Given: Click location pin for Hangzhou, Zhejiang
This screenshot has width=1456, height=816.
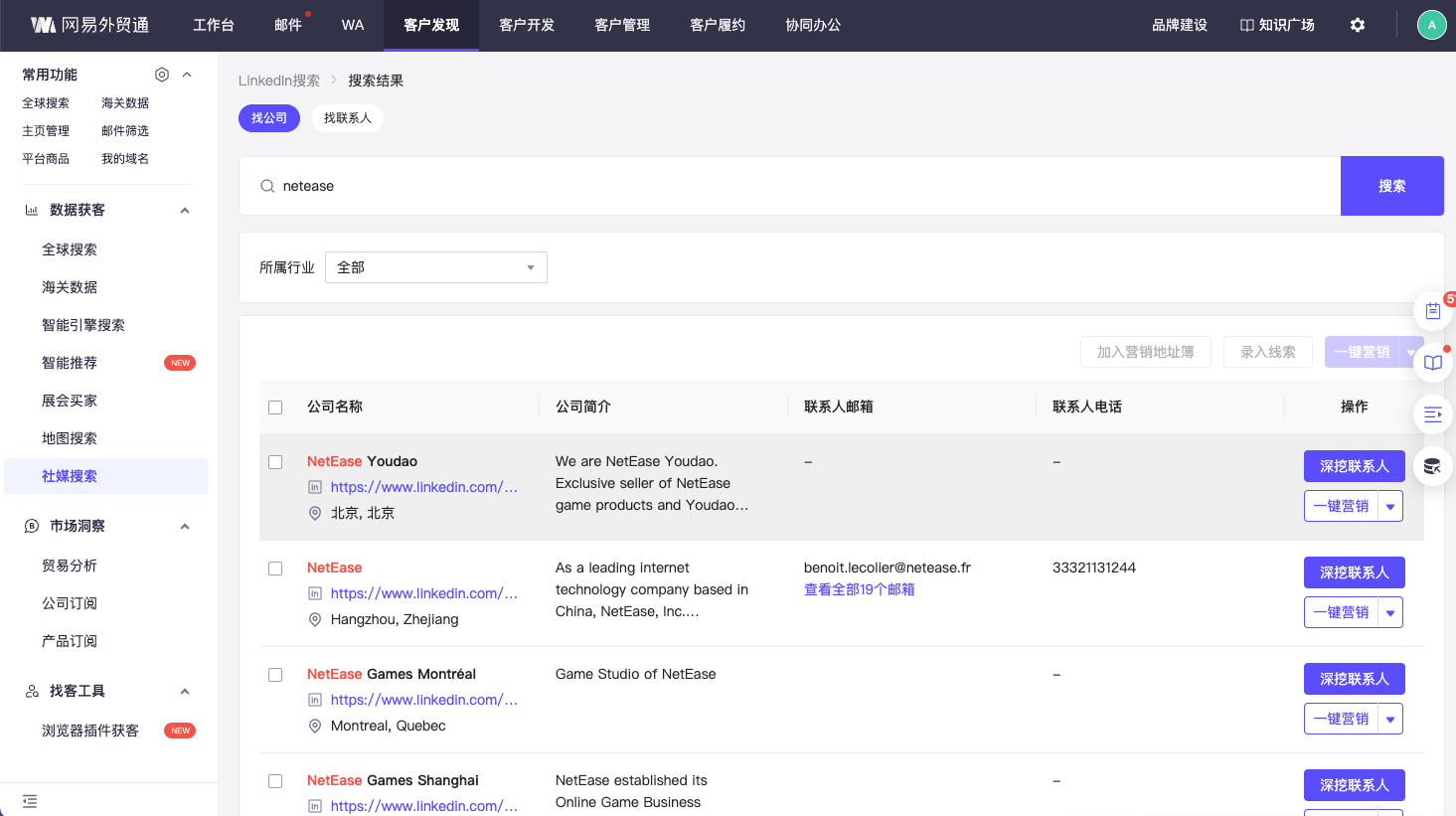Looking at the screenshot, I should (315, 619).
